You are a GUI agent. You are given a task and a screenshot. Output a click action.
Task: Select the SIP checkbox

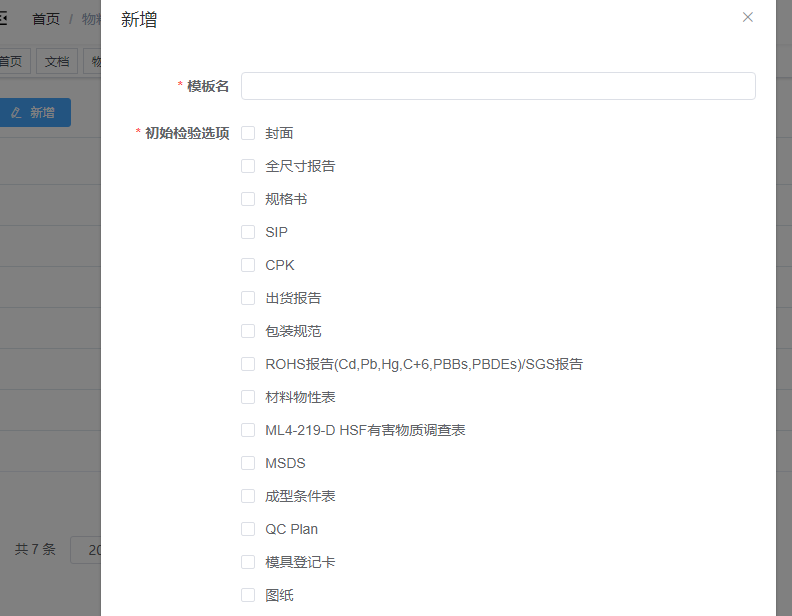point(248,232)
